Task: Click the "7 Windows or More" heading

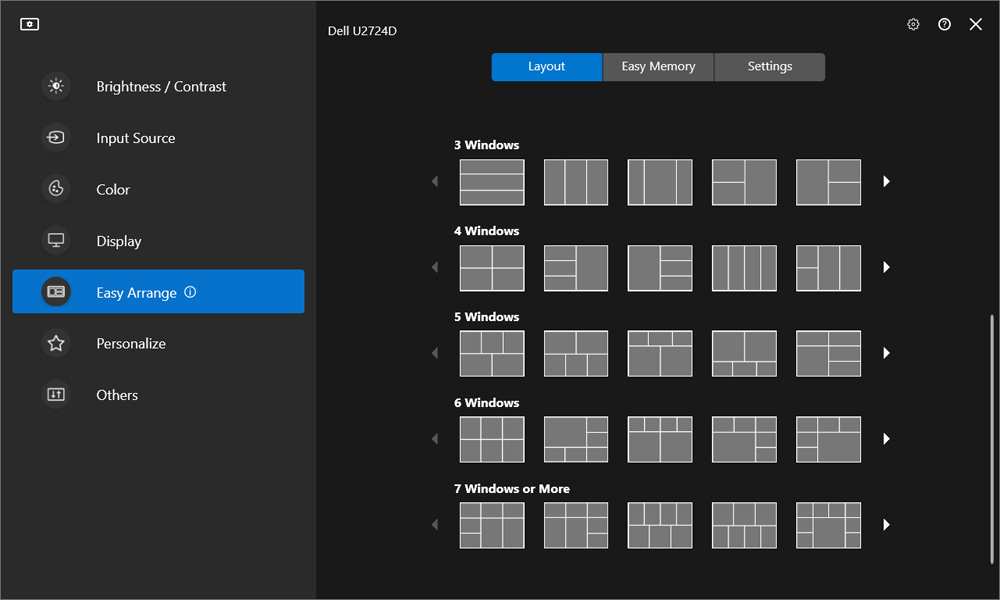Action: [512, 489]
